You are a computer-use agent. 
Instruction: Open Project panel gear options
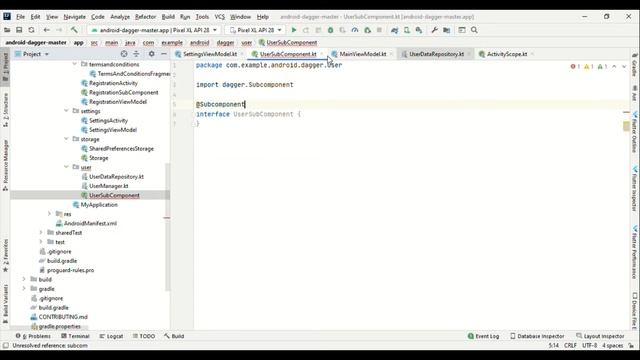pos(151,54)
